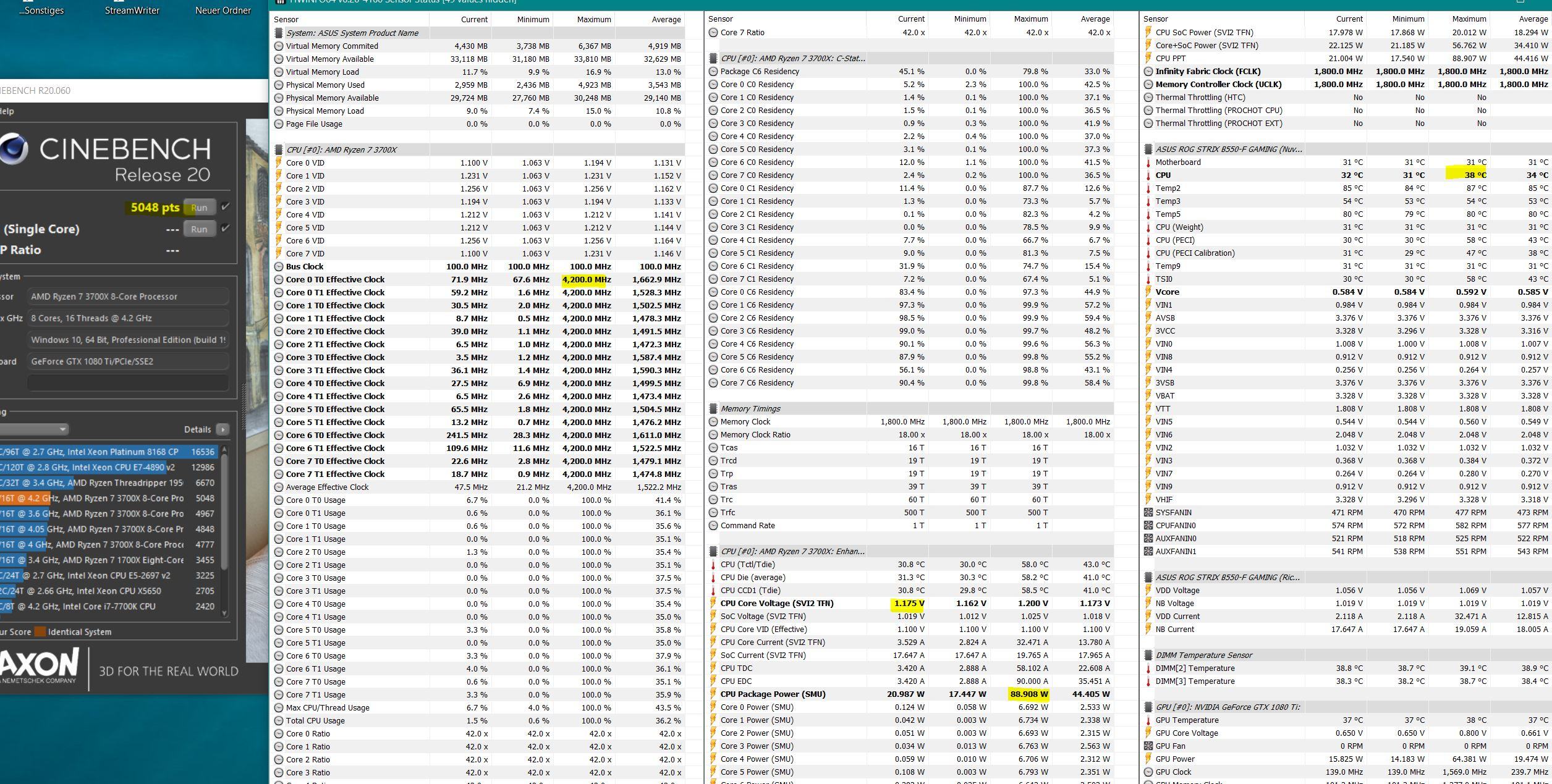Select the Intel Xeon Platinum 8168 ranking entry

click(109, 452)
